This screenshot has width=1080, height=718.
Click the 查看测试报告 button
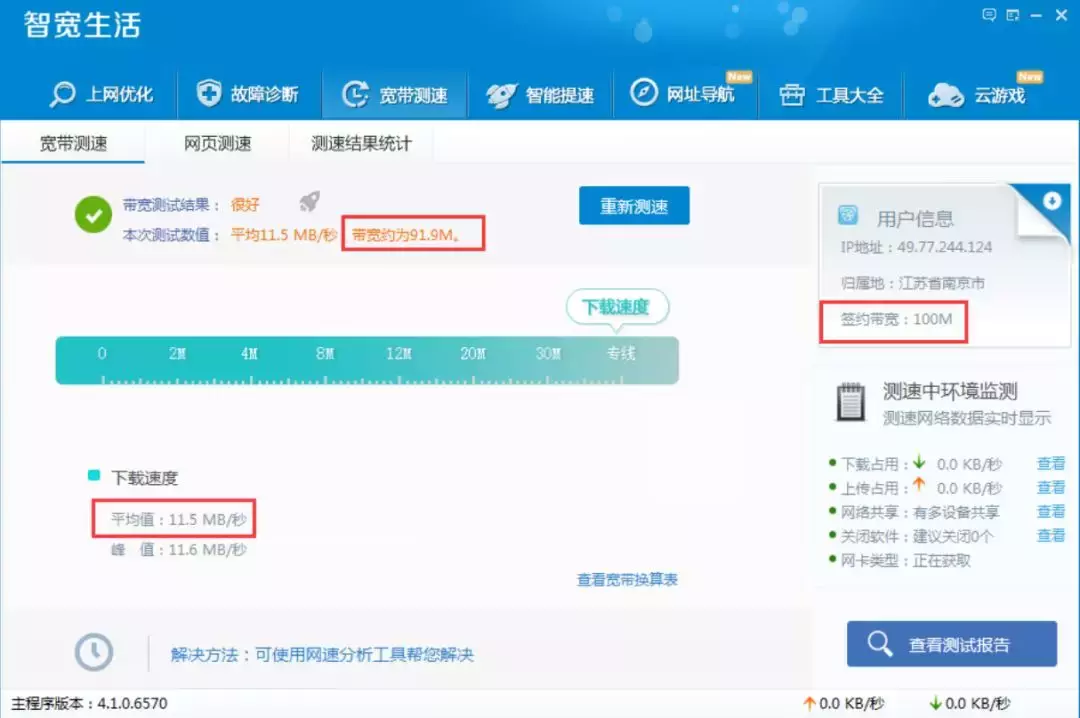951,644
